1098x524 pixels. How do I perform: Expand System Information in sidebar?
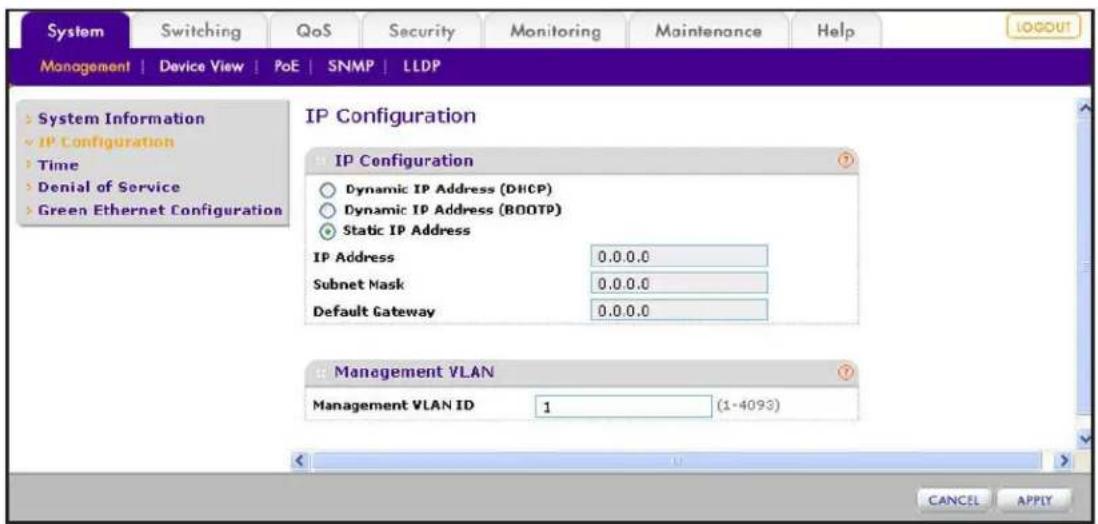[121, 118]
